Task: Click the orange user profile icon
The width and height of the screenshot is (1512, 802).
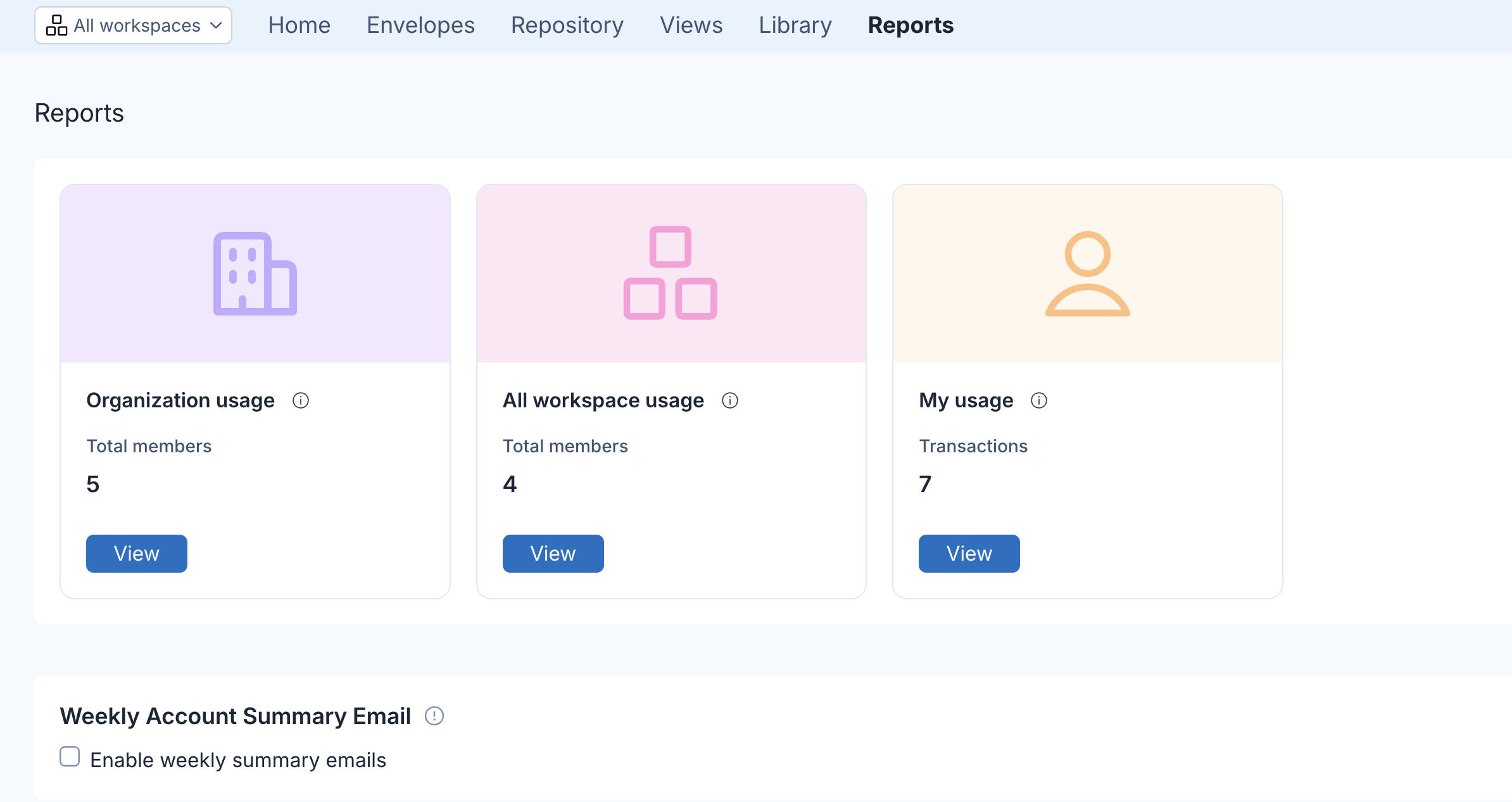Action: point(1088,274)
